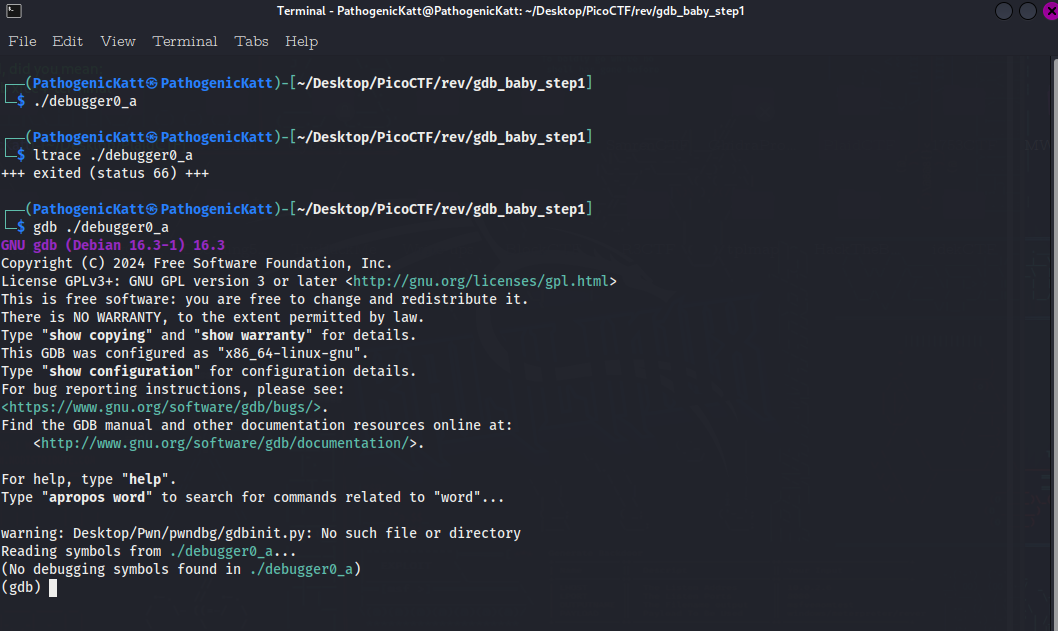Show the Tabs menu
This screenshot has width=1058, height=631.
tap(251, 41)
